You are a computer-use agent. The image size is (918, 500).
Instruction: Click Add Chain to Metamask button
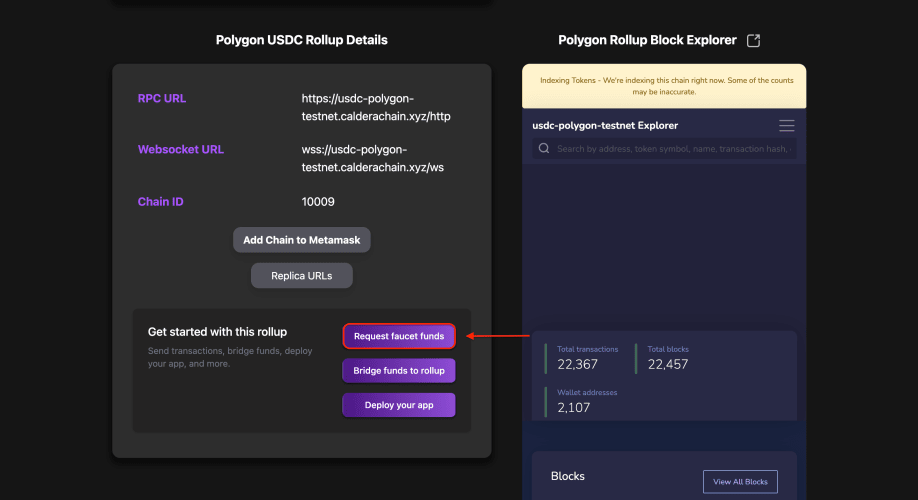pos(302,240)
